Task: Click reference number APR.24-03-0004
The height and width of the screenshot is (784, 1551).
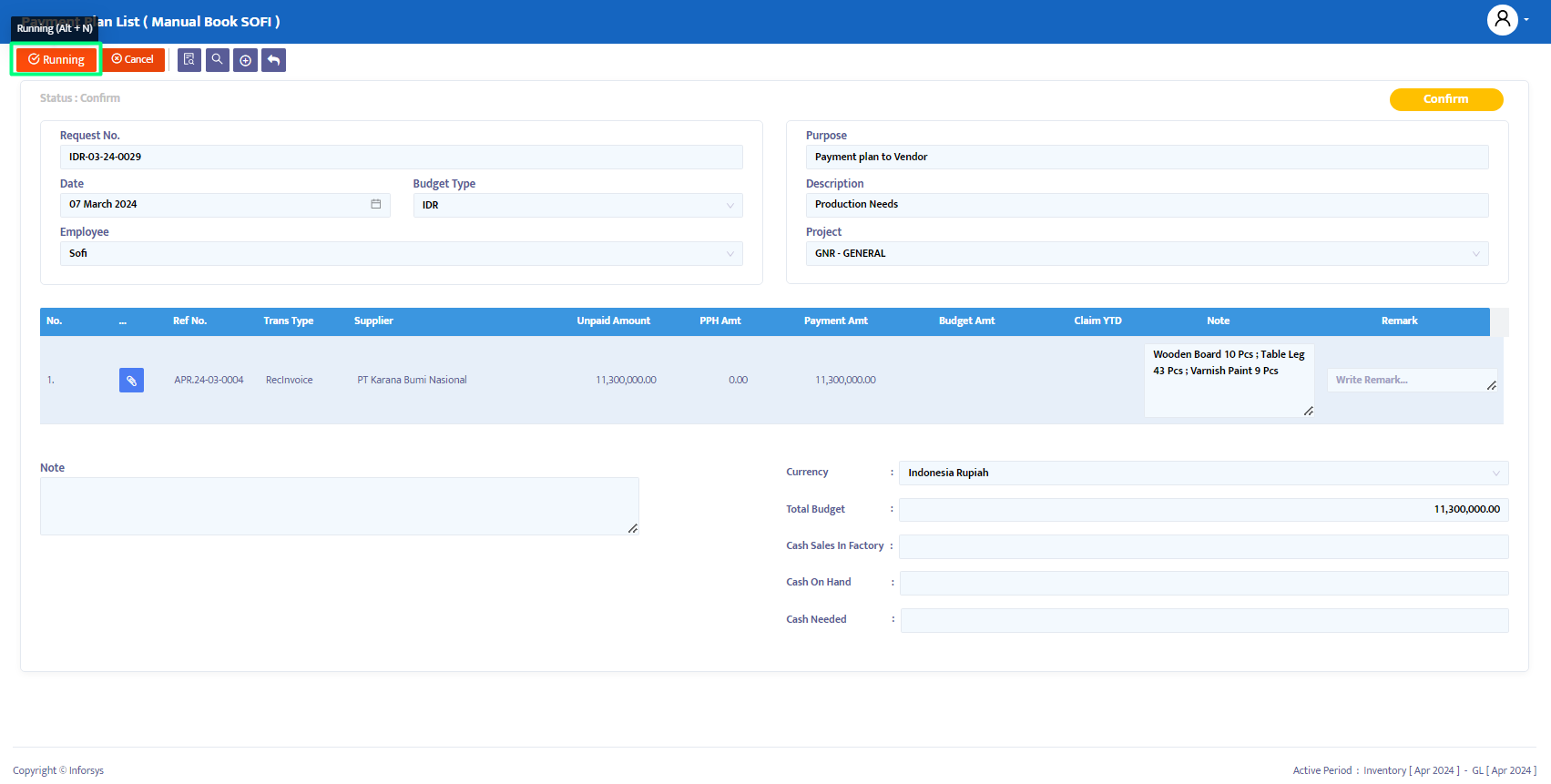Action: (209, 380)
